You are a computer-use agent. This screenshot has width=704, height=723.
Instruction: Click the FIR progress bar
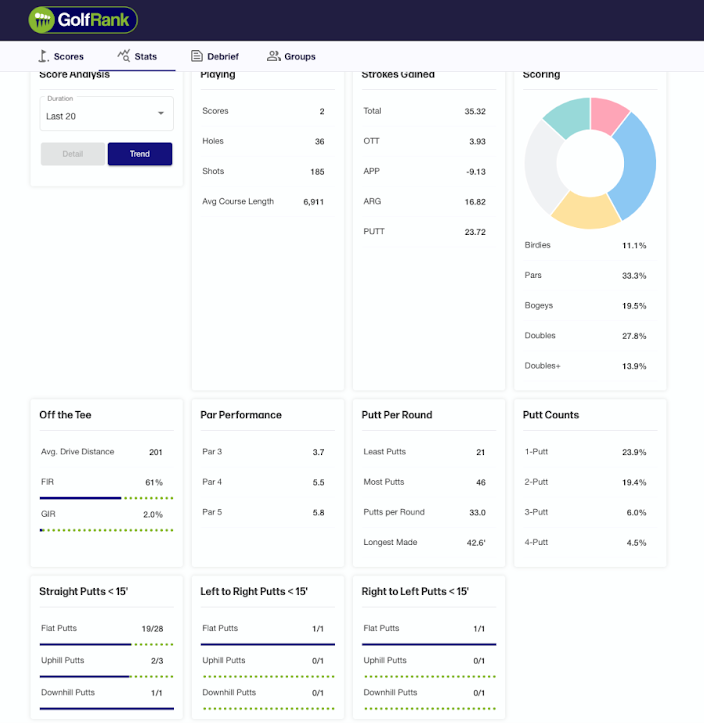(106, 497)
